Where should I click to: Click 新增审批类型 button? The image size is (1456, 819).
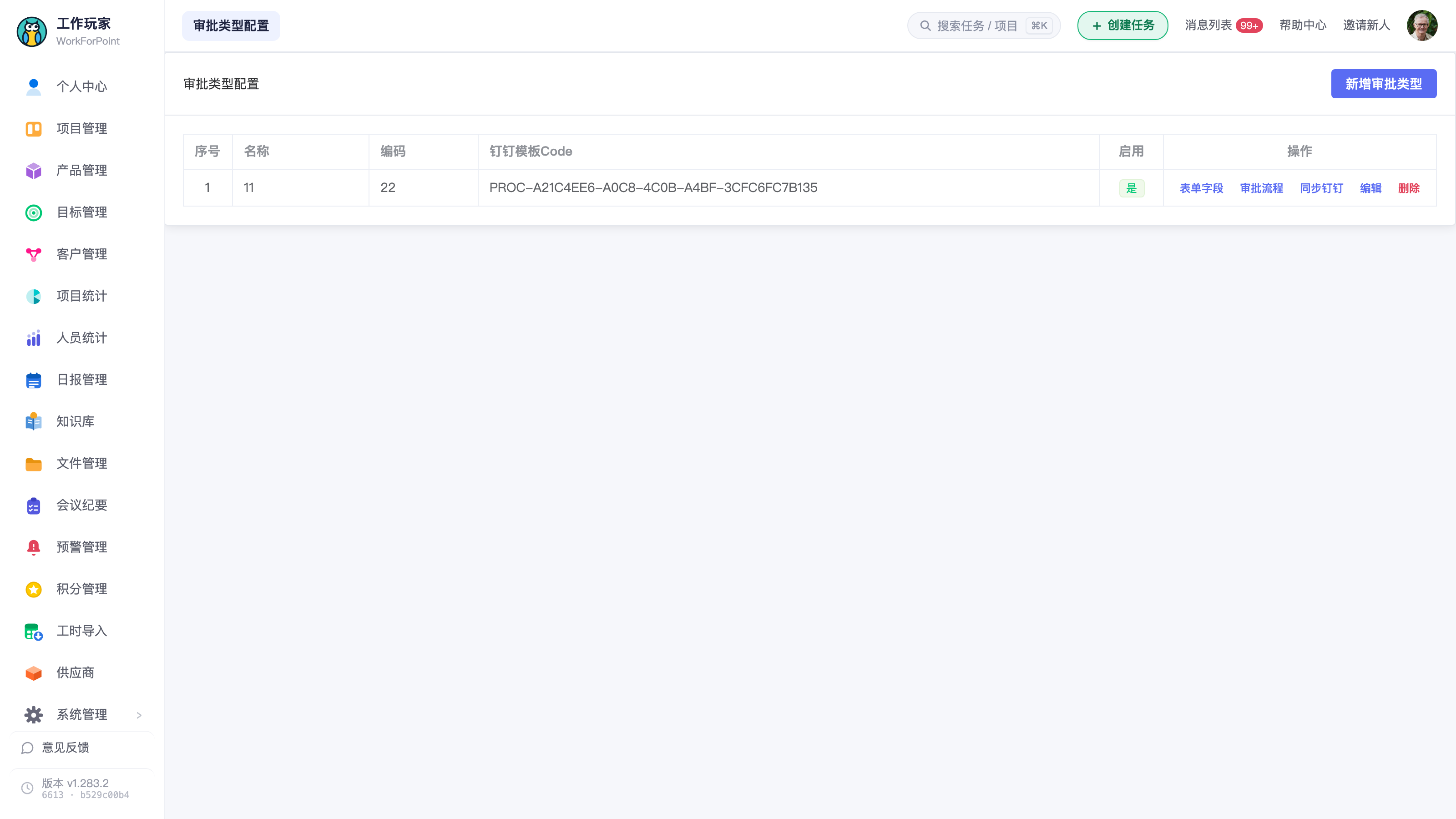1383,84
